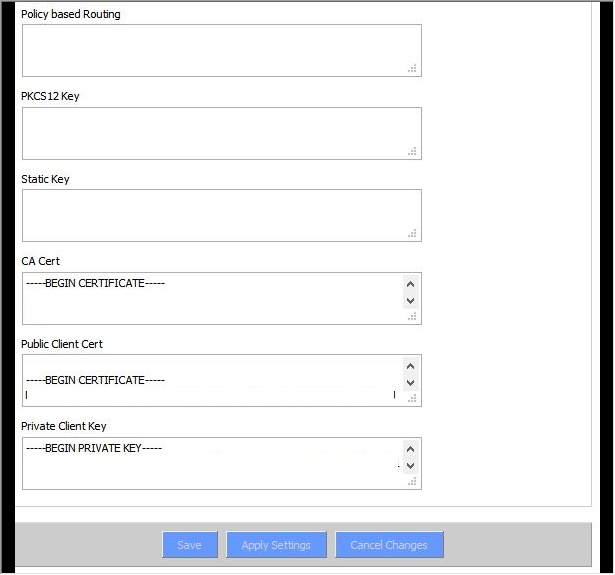Click inside the Public Client Cert text area
The width and height of the screenshot is (615, 575).
tap(212, 381)
